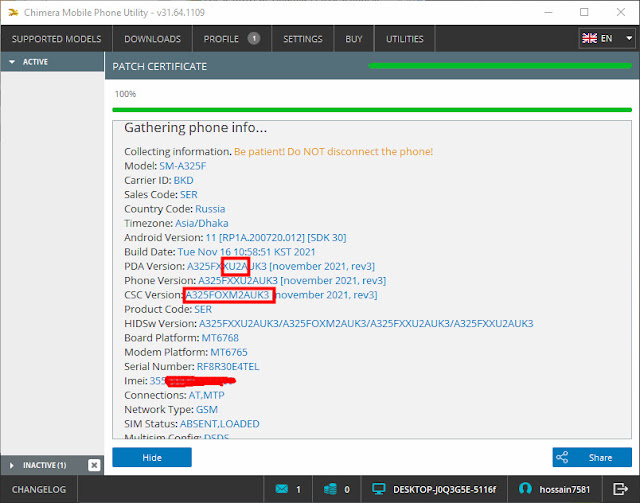Click the desktop computer icon

pos(378,489)
